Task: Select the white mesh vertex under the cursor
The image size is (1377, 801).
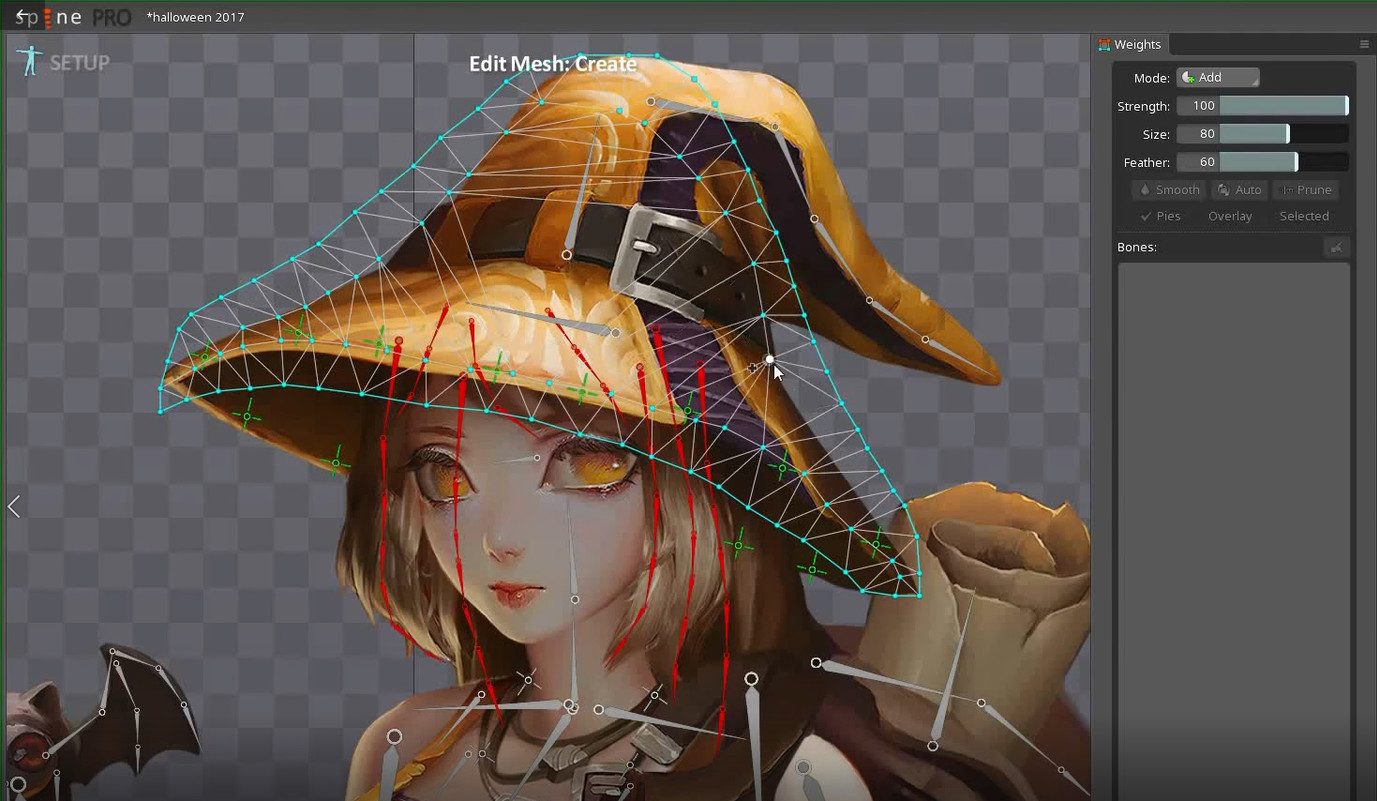Action: (769, 359)
